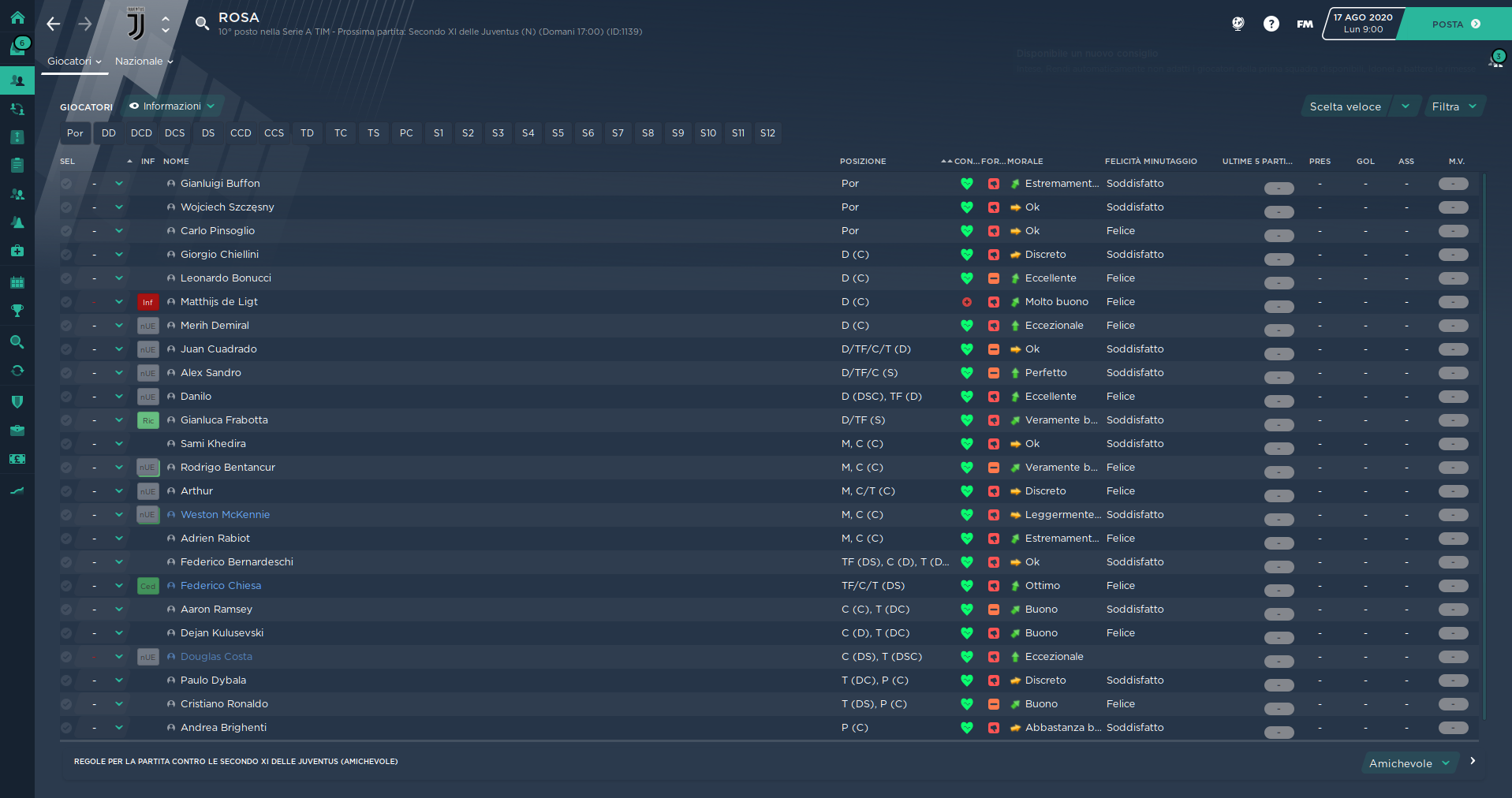This screenshot has height=798, width=1512.
Task: Toggle selection circle for Sami Khedira
Action: [x=66, y=444]
